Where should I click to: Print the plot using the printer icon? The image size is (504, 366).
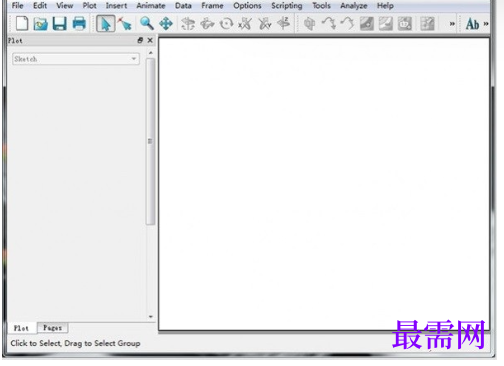tap(79, 24)
